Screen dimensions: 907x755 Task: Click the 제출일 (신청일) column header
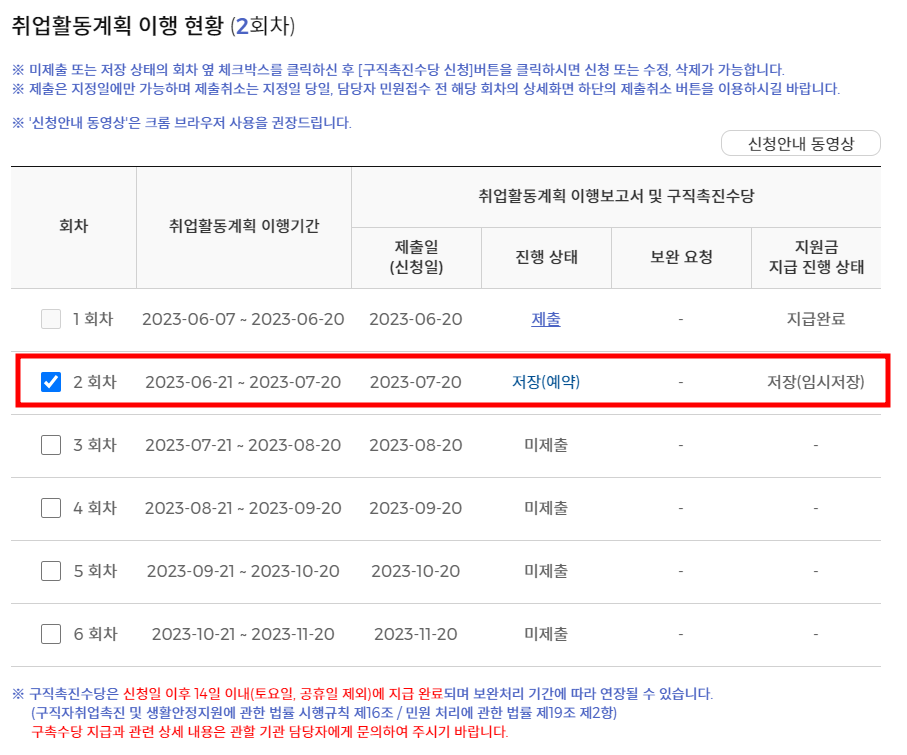(416, 257)
